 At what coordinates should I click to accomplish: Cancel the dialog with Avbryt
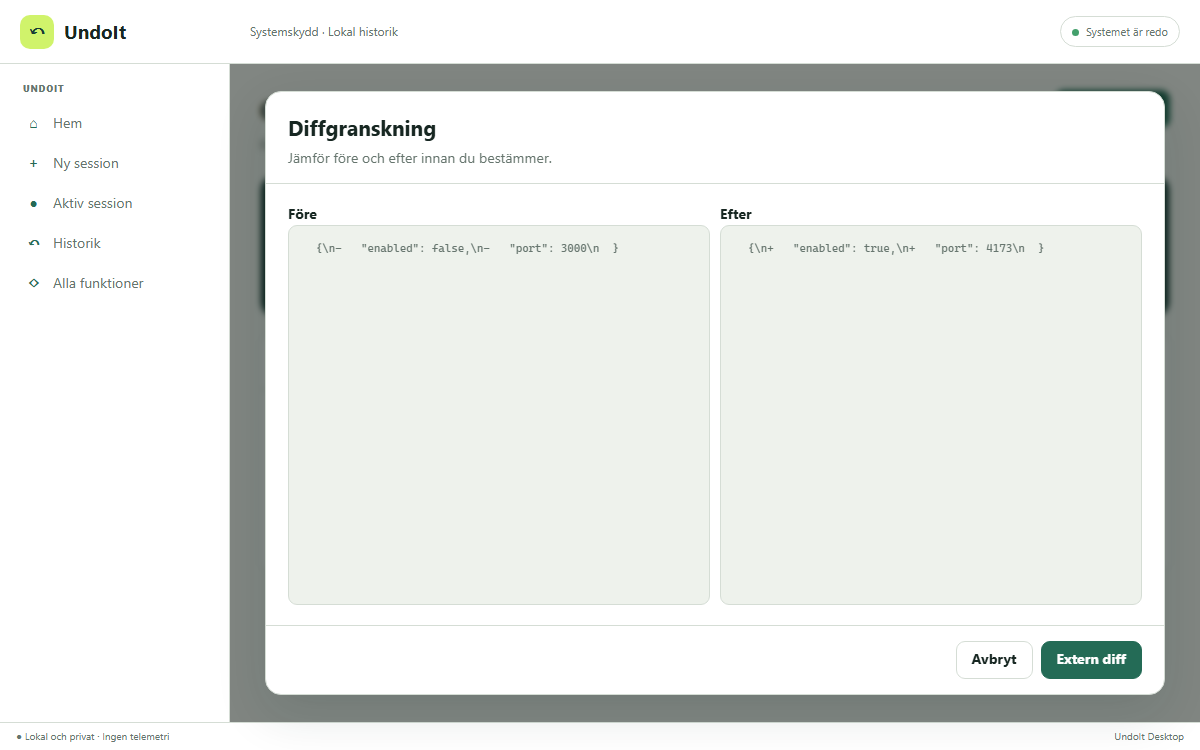pyautogui.click(x=994, y=660)
